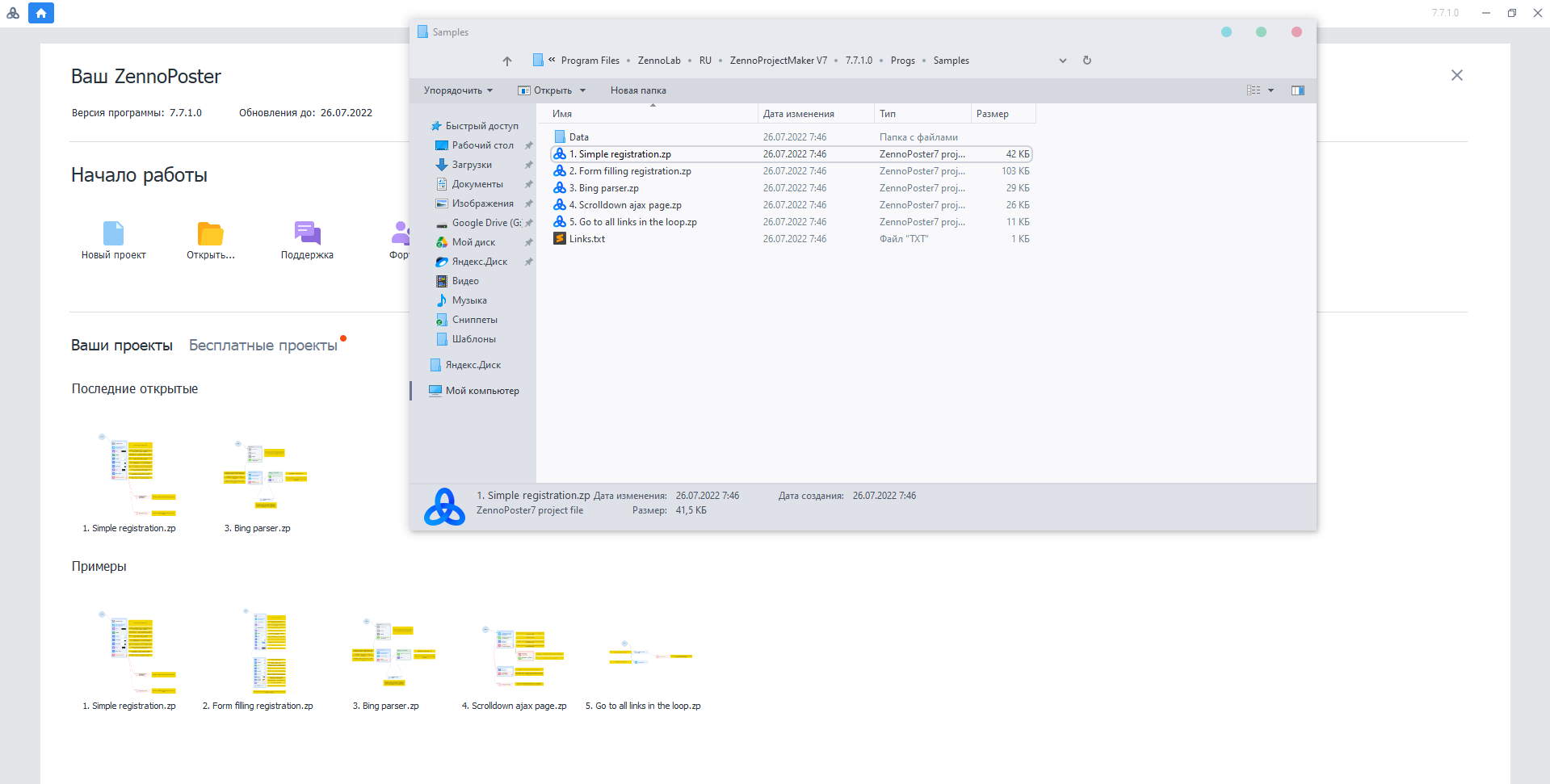
Task: Open Google Drive (G: in the sidebar
Action: (x=486, y=223)
